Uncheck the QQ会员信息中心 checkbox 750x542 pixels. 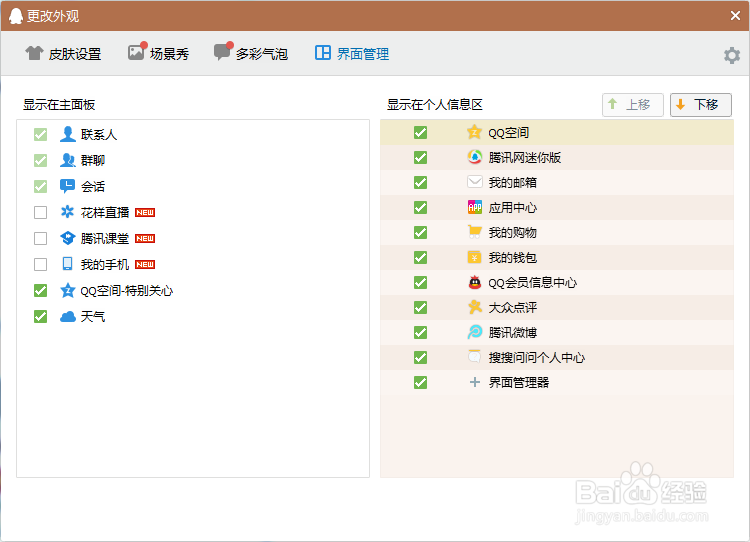pos(420,283)
